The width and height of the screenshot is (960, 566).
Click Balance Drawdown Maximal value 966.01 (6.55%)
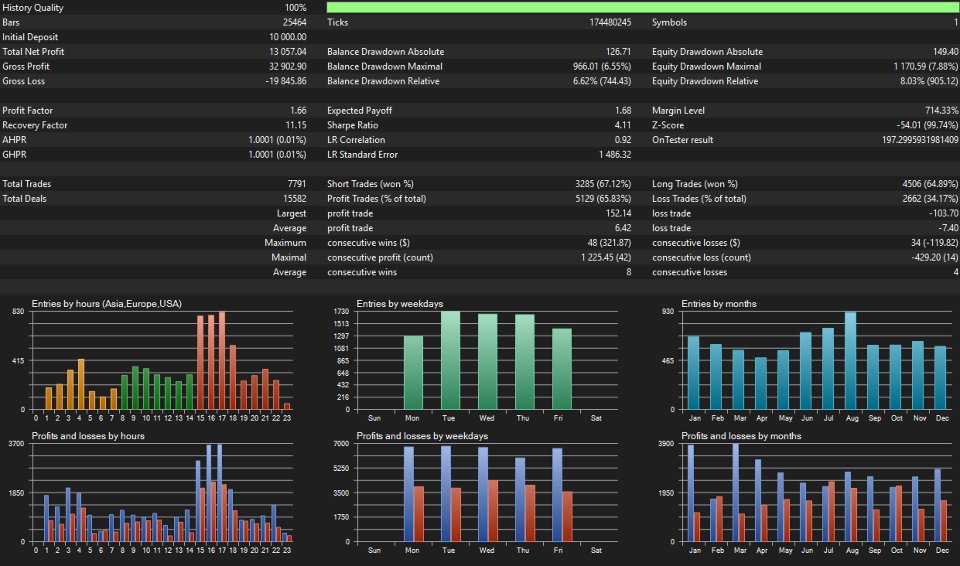602,67
